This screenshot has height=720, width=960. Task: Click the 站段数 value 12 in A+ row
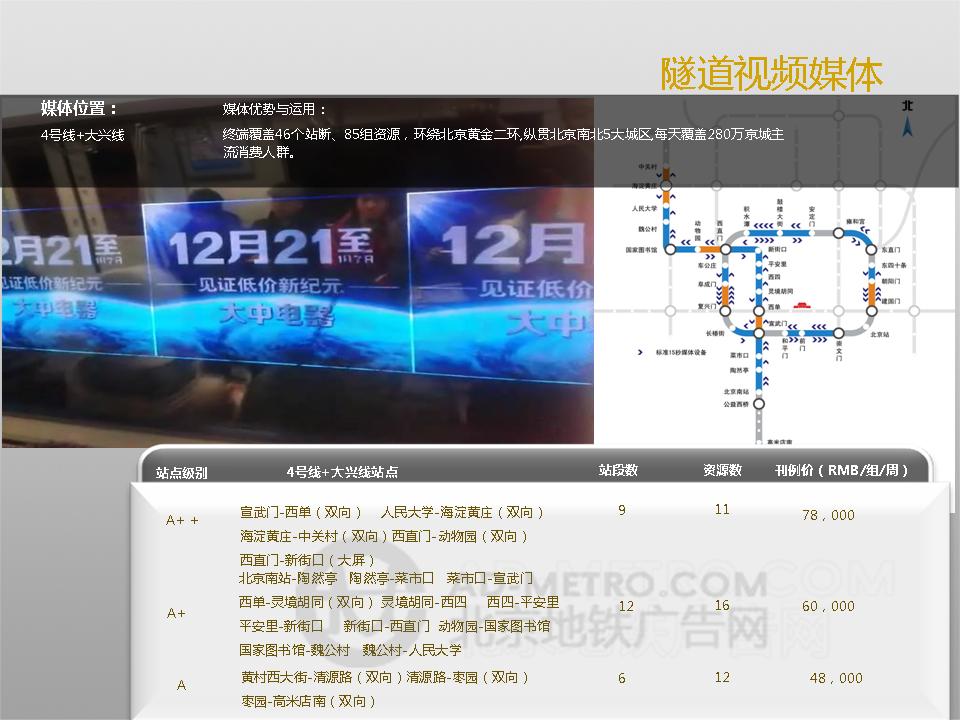pyautogui.click(x=626, y=606)
